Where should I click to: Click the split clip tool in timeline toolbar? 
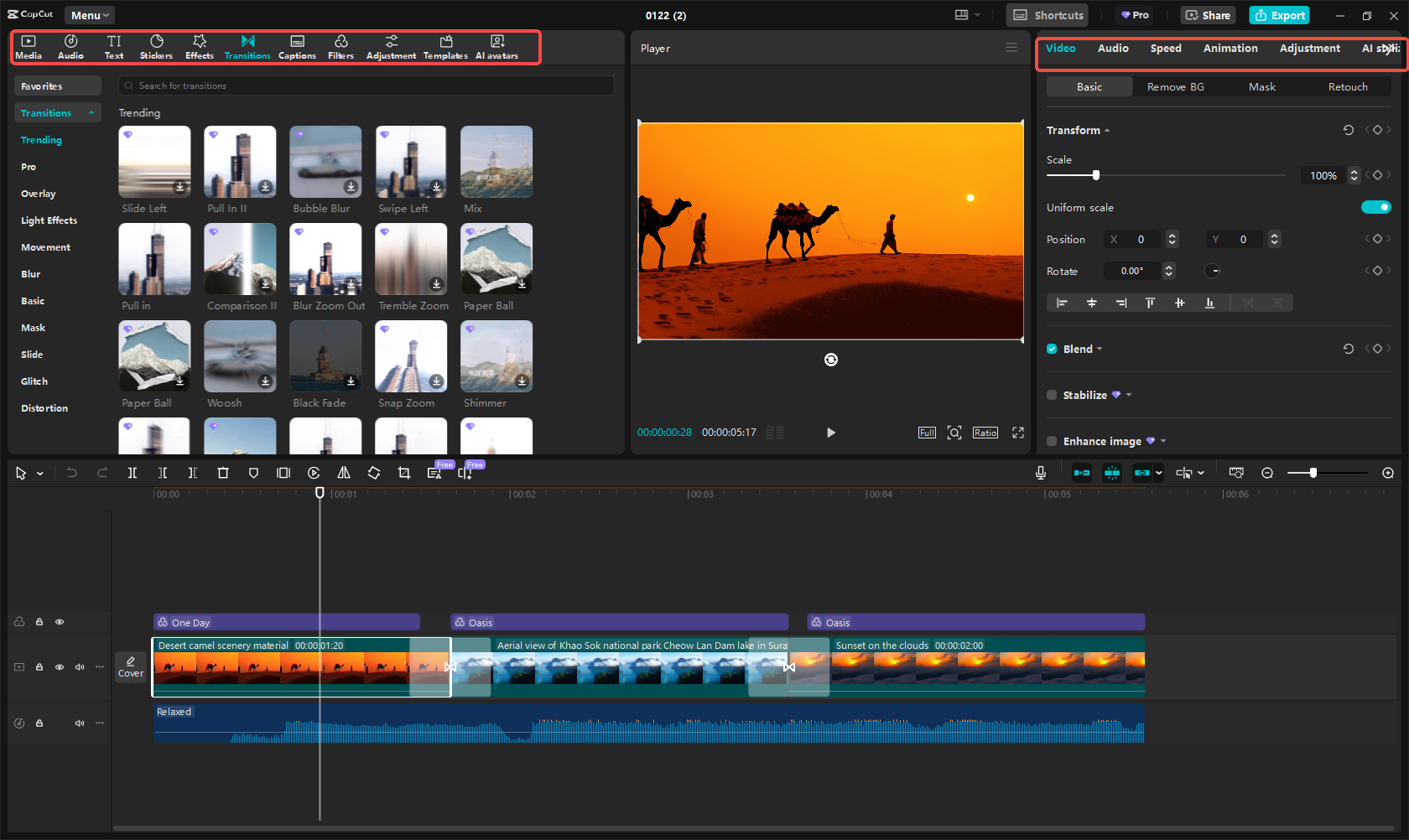(133, 473)
